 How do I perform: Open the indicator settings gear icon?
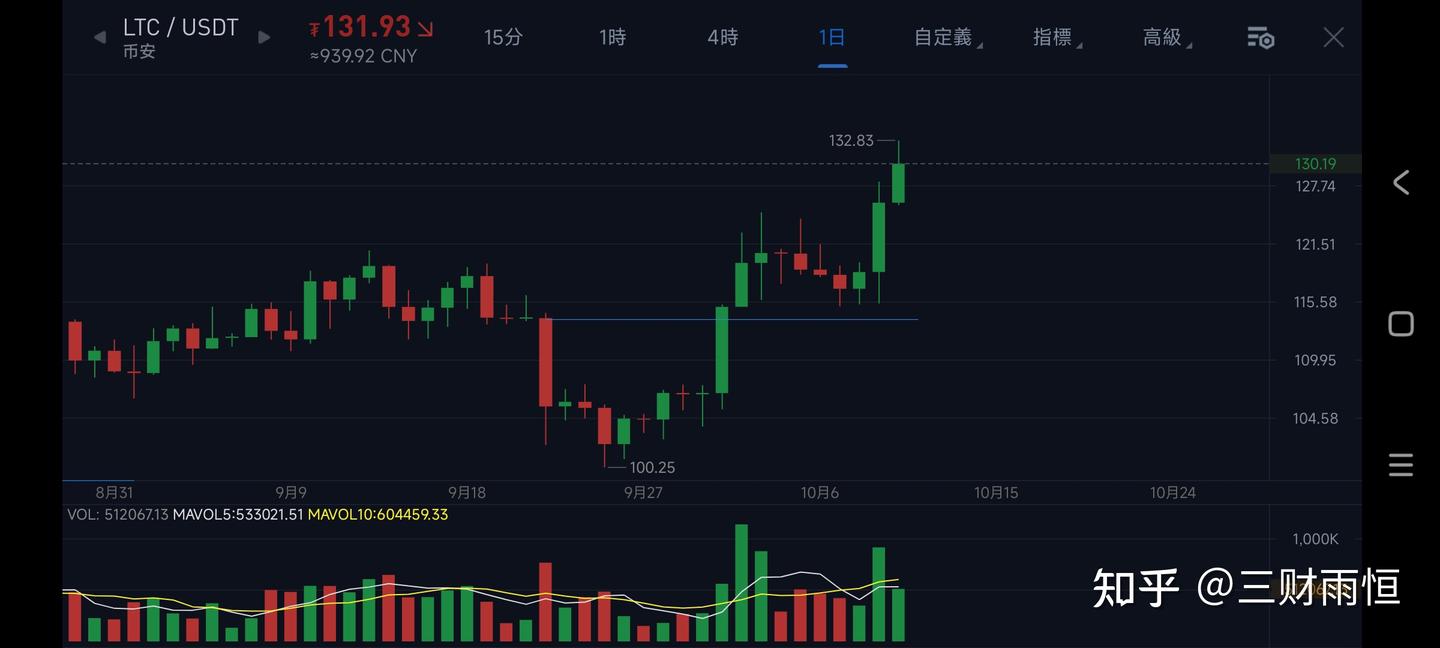(1260, 36)
